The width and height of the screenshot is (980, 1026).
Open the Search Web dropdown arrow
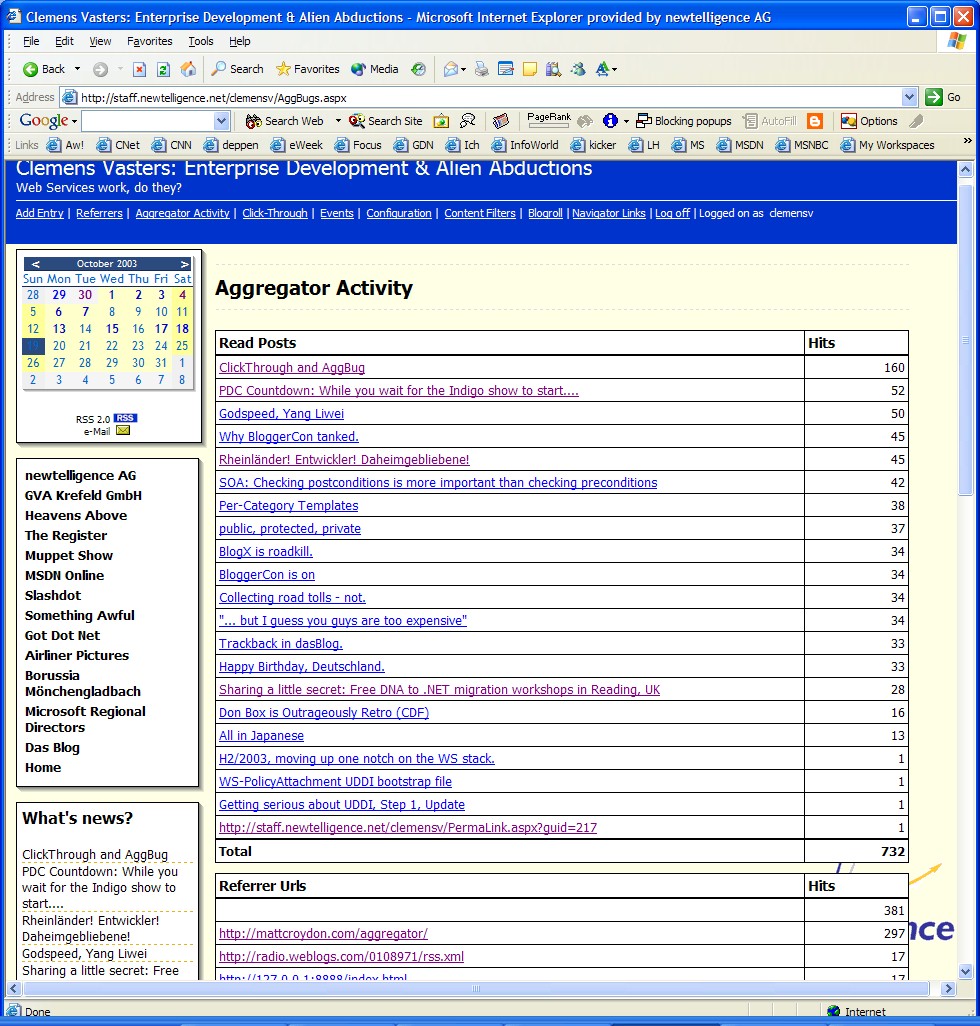click(338, 121)
